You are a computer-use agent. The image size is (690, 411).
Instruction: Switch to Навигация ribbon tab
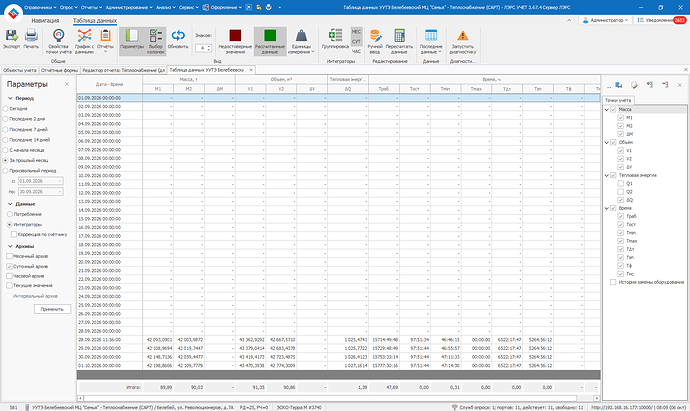coord(45,20)
